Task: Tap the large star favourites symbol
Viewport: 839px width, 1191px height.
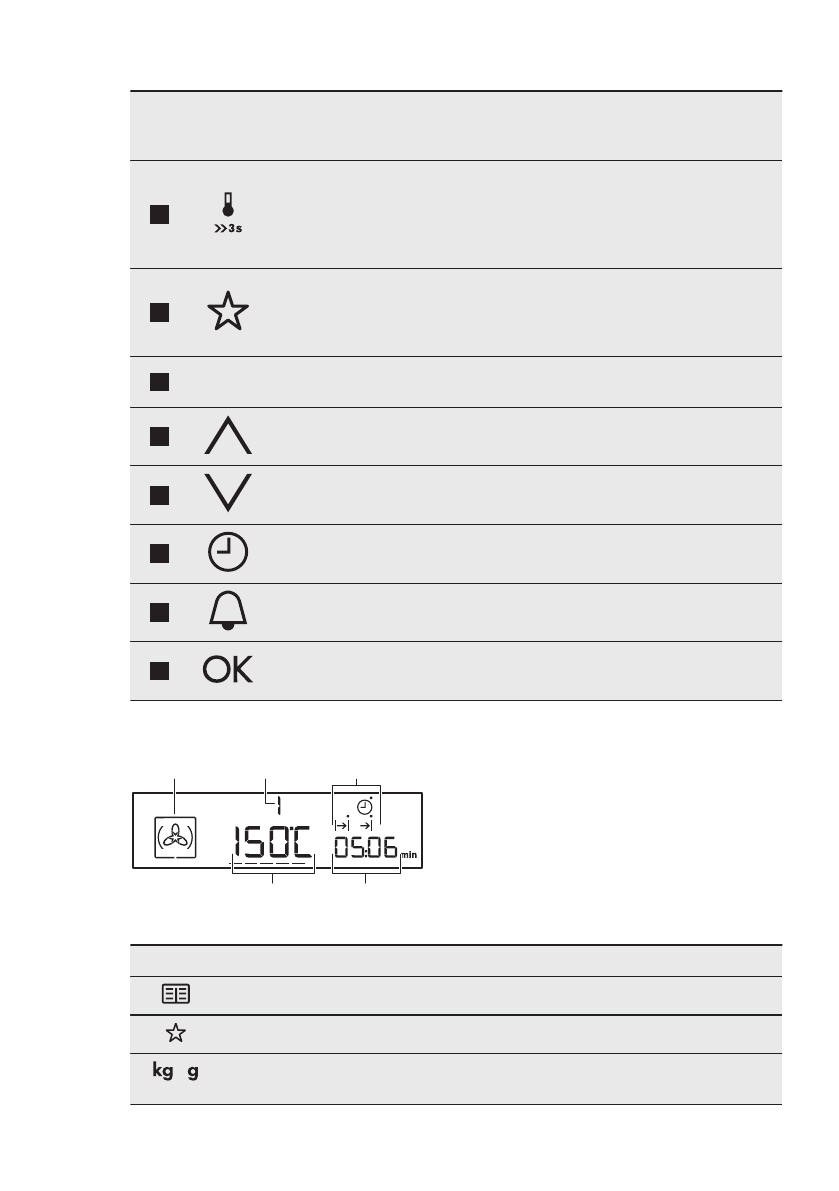Action: point(230,312)
